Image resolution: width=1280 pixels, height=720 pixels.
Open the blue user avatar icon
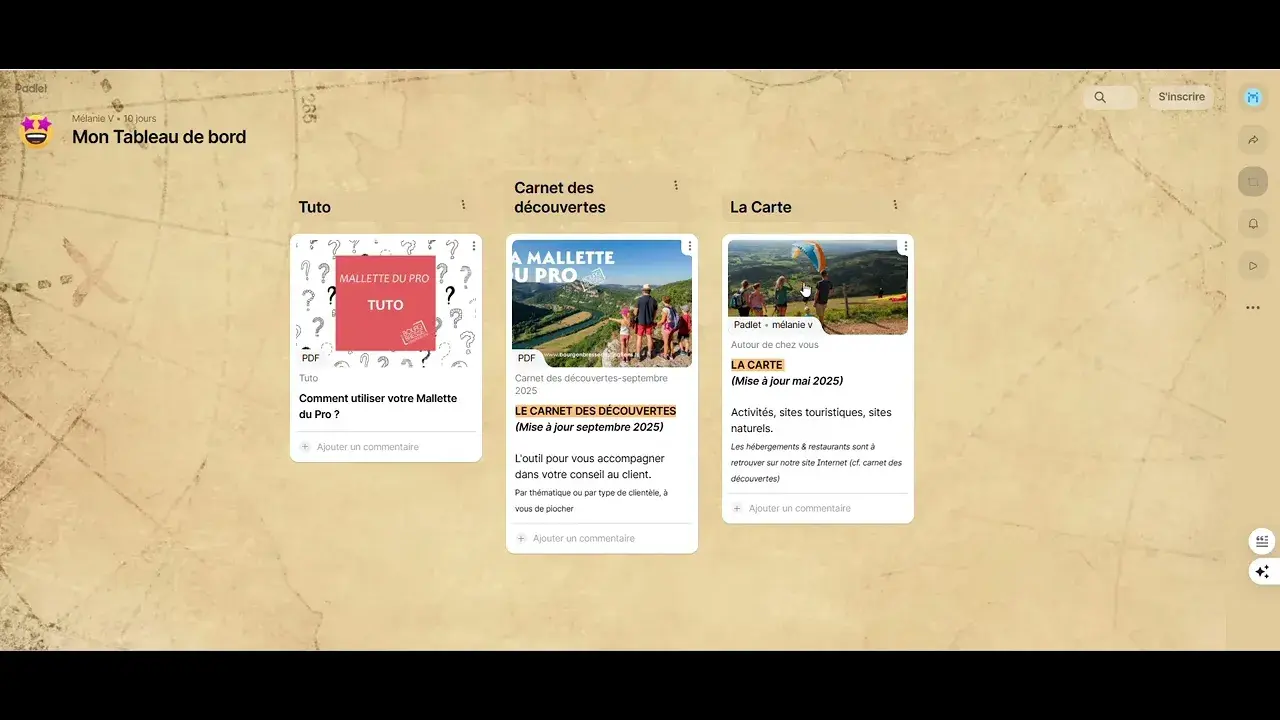[1253, 97]
